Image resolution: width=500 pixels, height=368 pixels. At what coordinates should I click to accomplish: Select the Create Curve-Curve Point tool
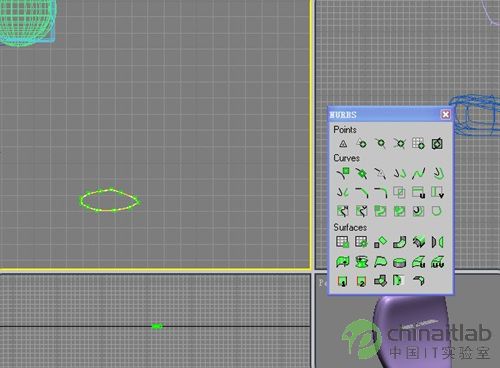[399, 144]
